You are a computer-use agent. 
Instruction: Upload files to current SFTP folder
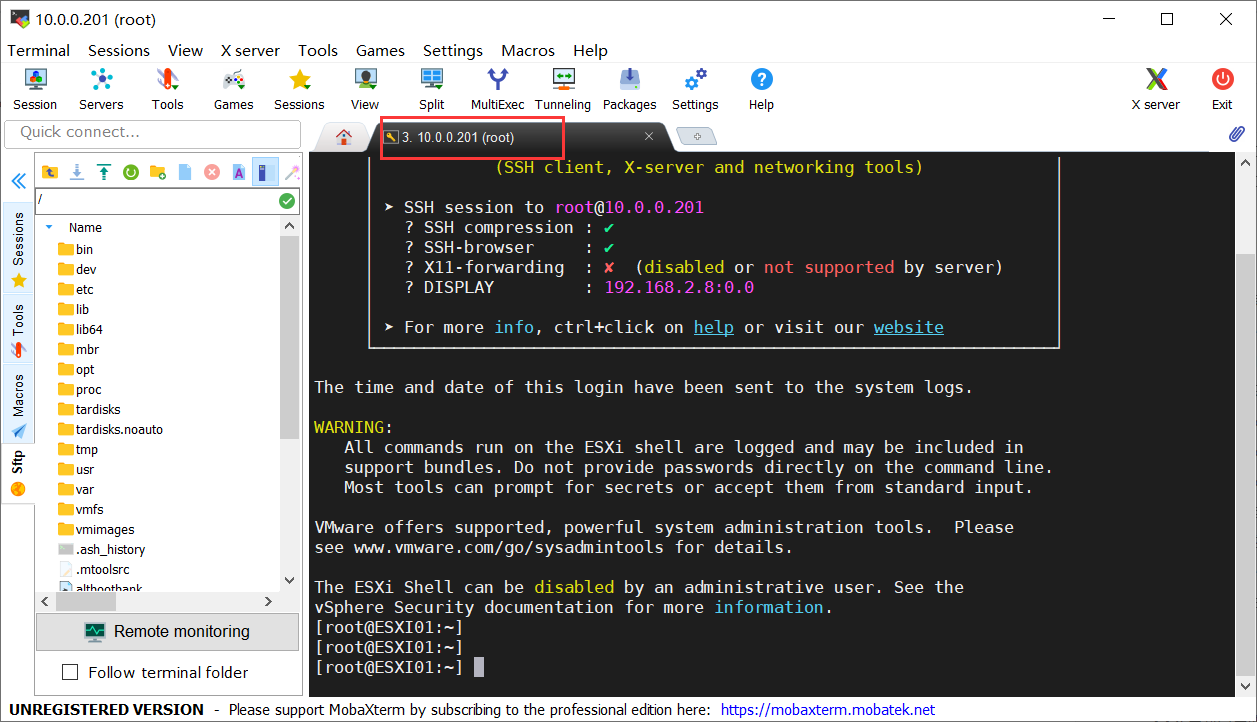pyautogui.click(x=104, y=172)
